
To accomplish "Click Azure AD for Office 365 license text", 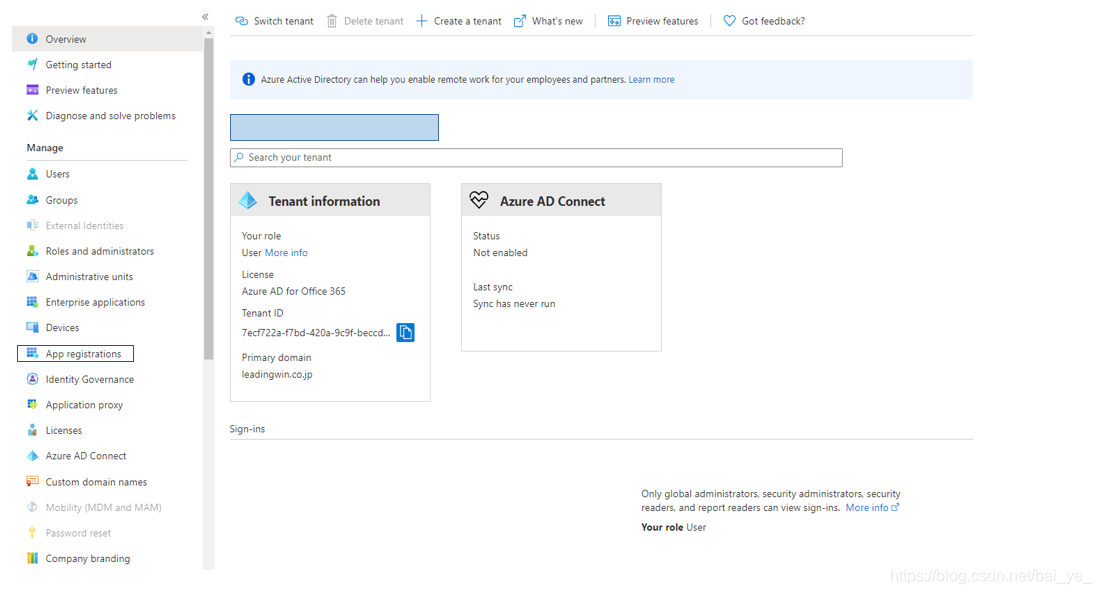I will click(x=294, y=291).
